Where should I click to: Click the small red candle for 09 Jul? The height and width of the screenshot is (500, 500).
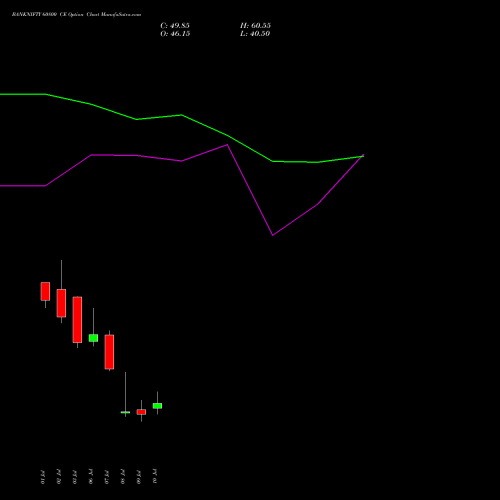tap(141, 412)
